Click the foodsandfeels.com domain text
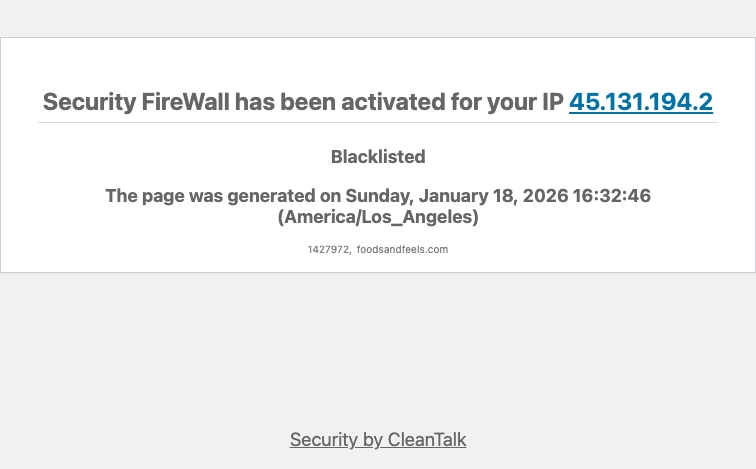The width and height of the screenshot is (756, 469). point(402,250)
